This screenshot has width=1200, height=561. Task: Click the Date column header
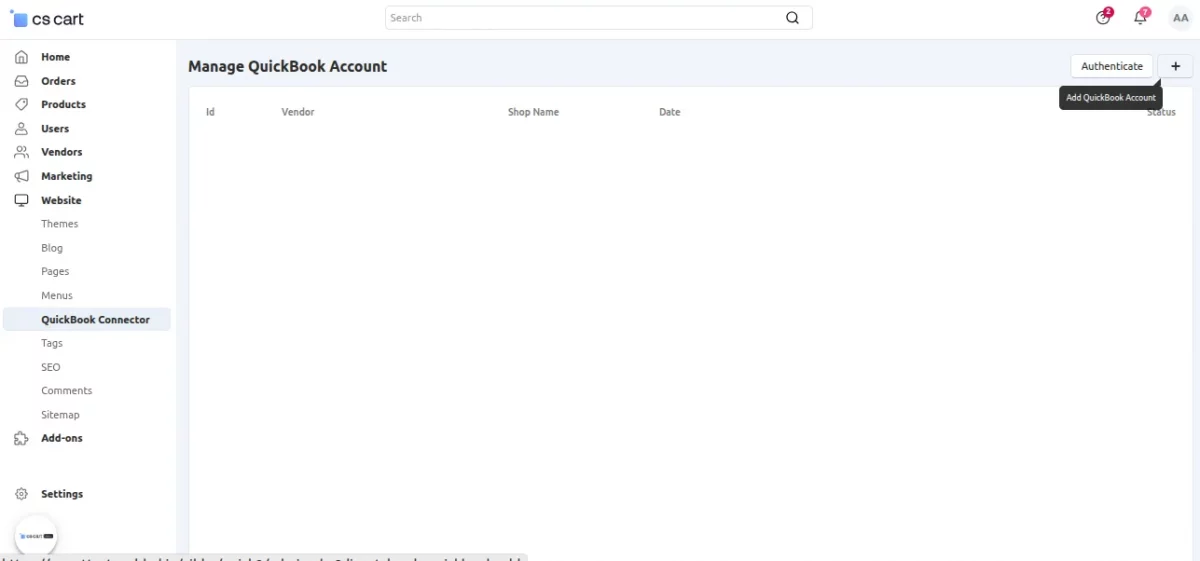[670, 112]
